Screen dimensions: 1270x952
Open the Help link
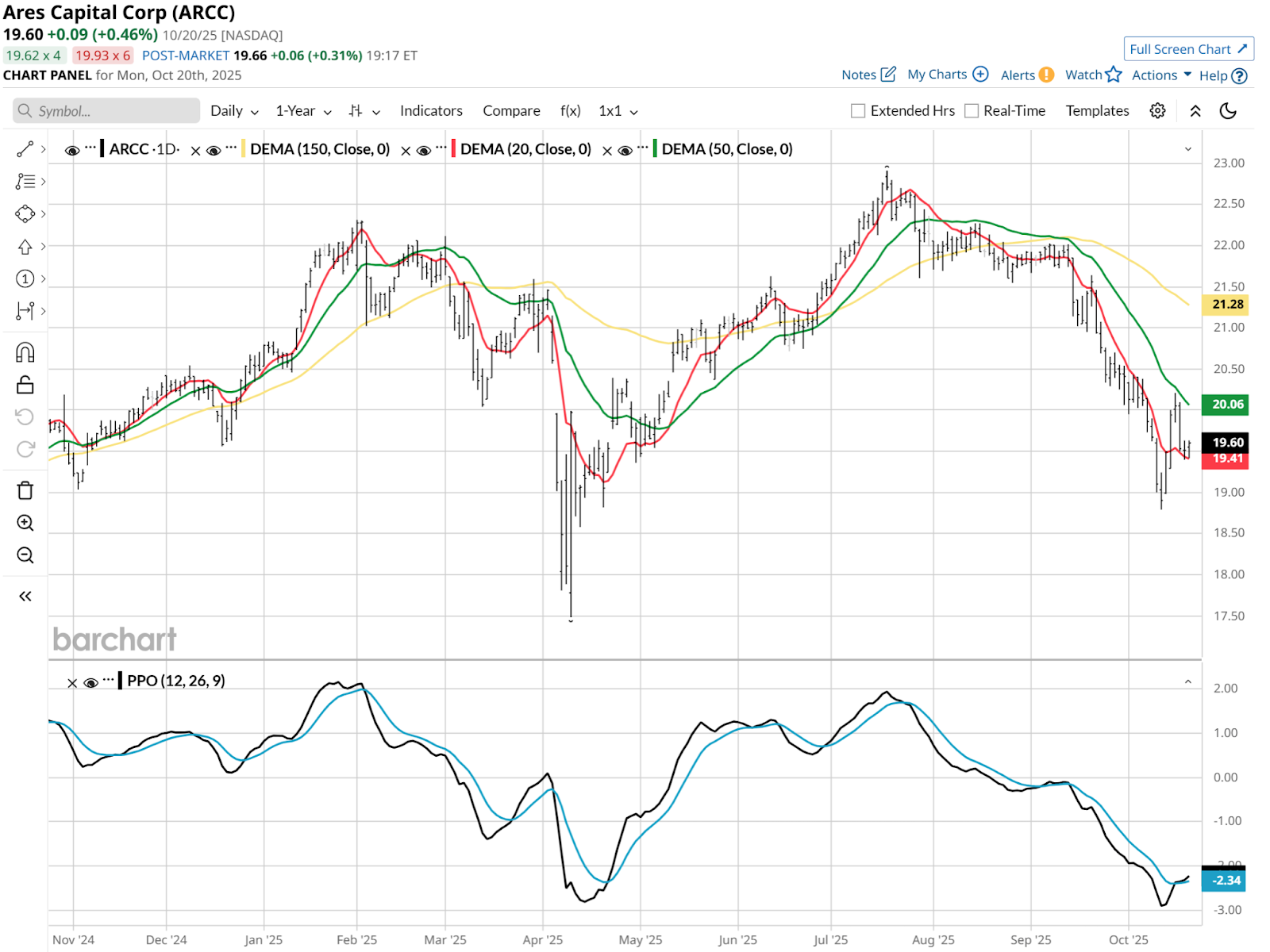(x=1223, y=75)
